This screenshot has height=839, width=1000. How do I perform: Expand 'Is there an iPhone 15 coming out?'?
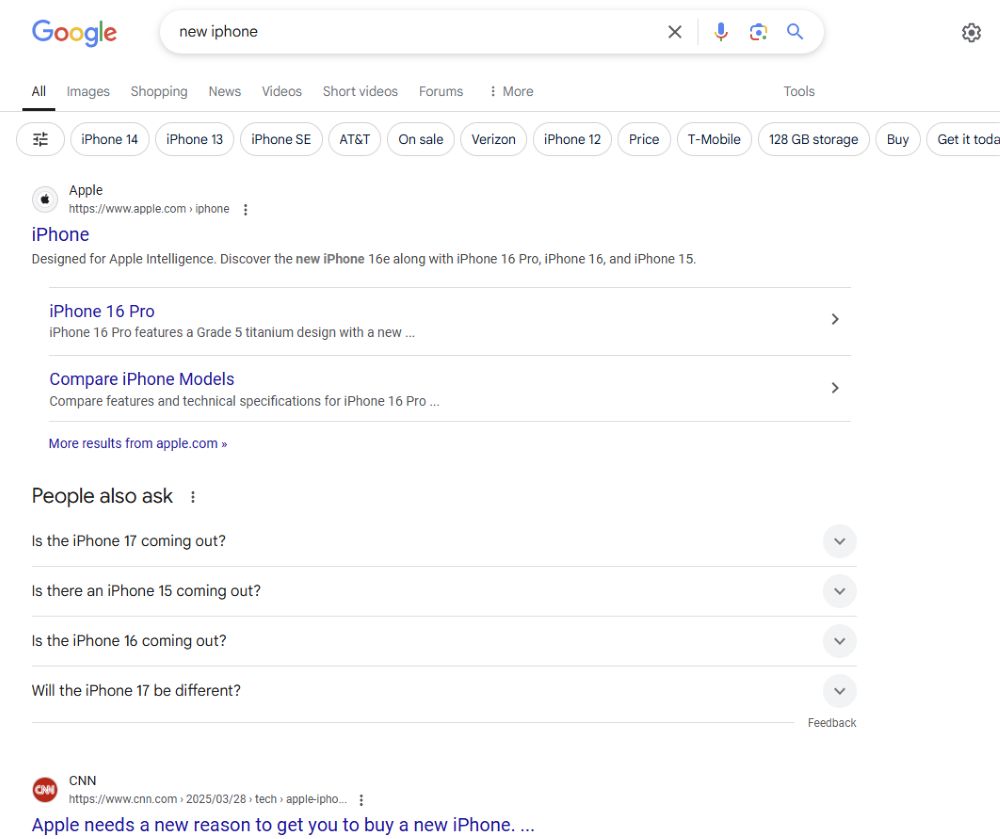(839, 591)
